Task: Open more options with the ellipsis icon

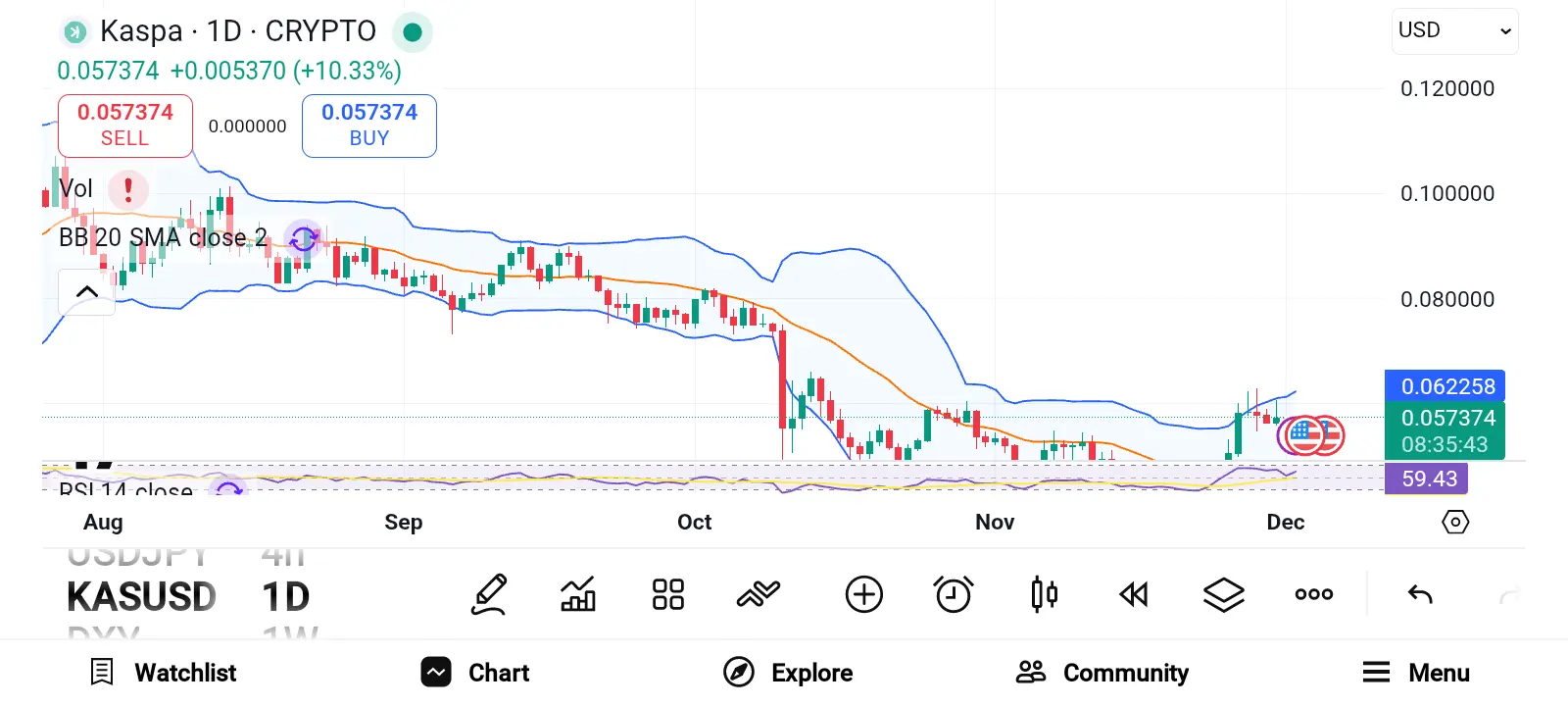Action: tap(1312, 593)
